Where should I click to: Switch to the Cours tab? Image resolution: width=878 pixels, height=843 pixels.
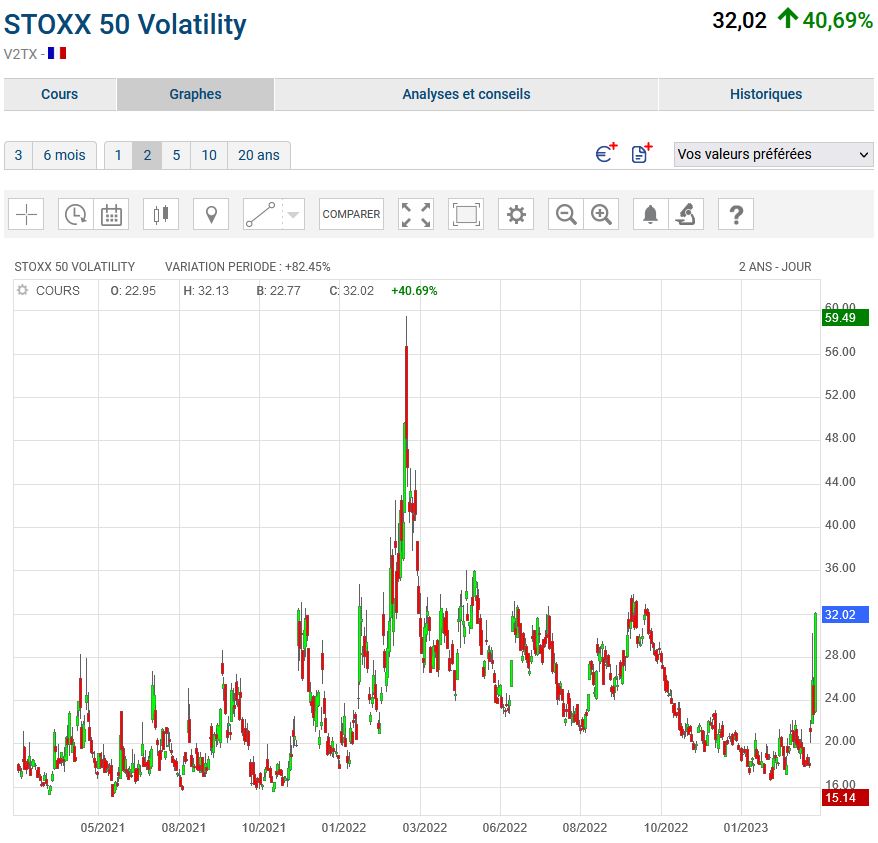[x=60, y=94]
